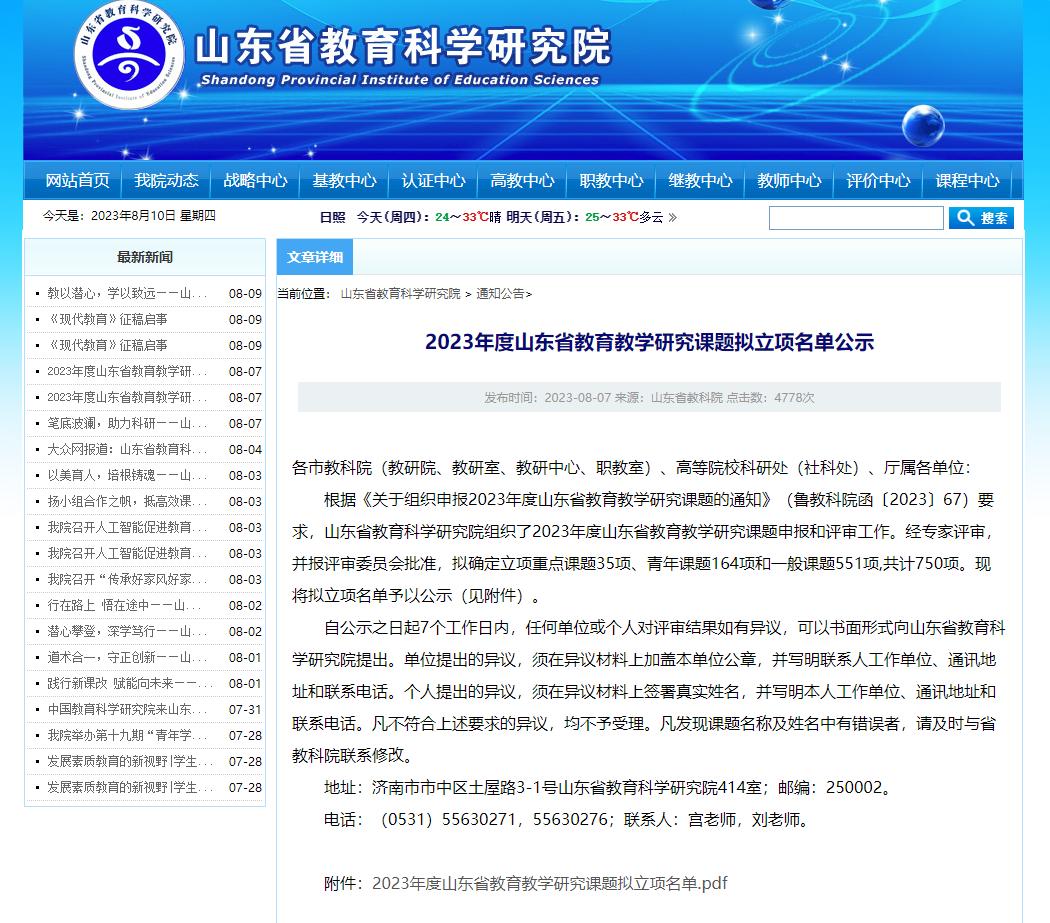Viewport: 1050px width, 923px height.
Task: Click the English subtitle Shandong Provincial Institute of Education Sciences
Action: 400,80
